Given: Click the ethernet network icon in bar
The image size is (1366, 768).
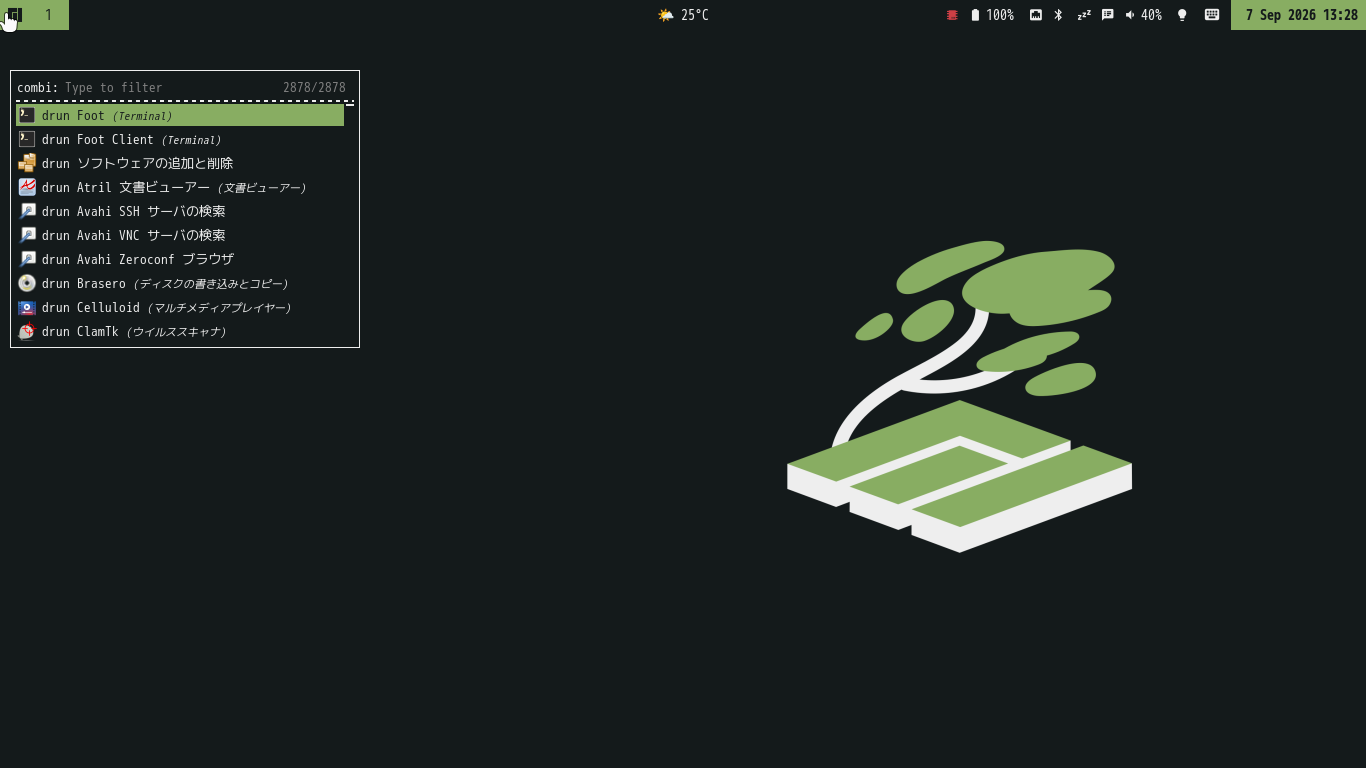Looking at the screenshot, I should [x=1036, y=15].
